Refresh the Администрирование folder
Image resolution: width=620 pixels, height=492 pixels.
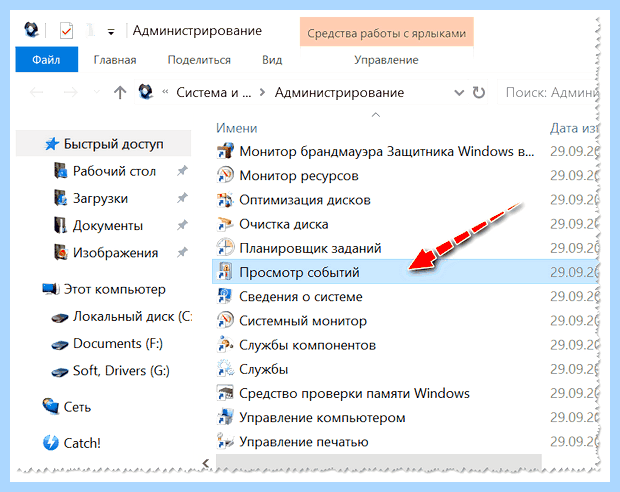click(x=479, y=93)
